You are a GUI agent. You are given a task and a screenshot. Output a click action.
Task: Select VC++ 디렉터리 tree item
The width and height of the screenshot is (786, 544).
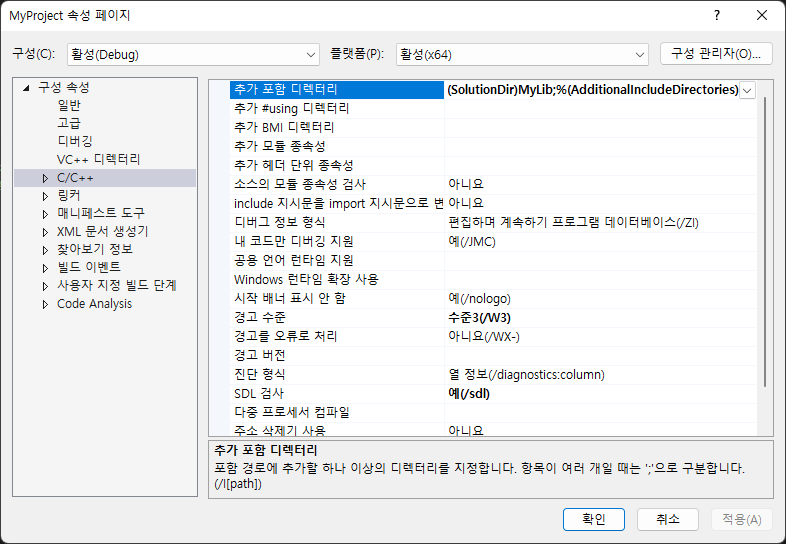pos(98,159)
